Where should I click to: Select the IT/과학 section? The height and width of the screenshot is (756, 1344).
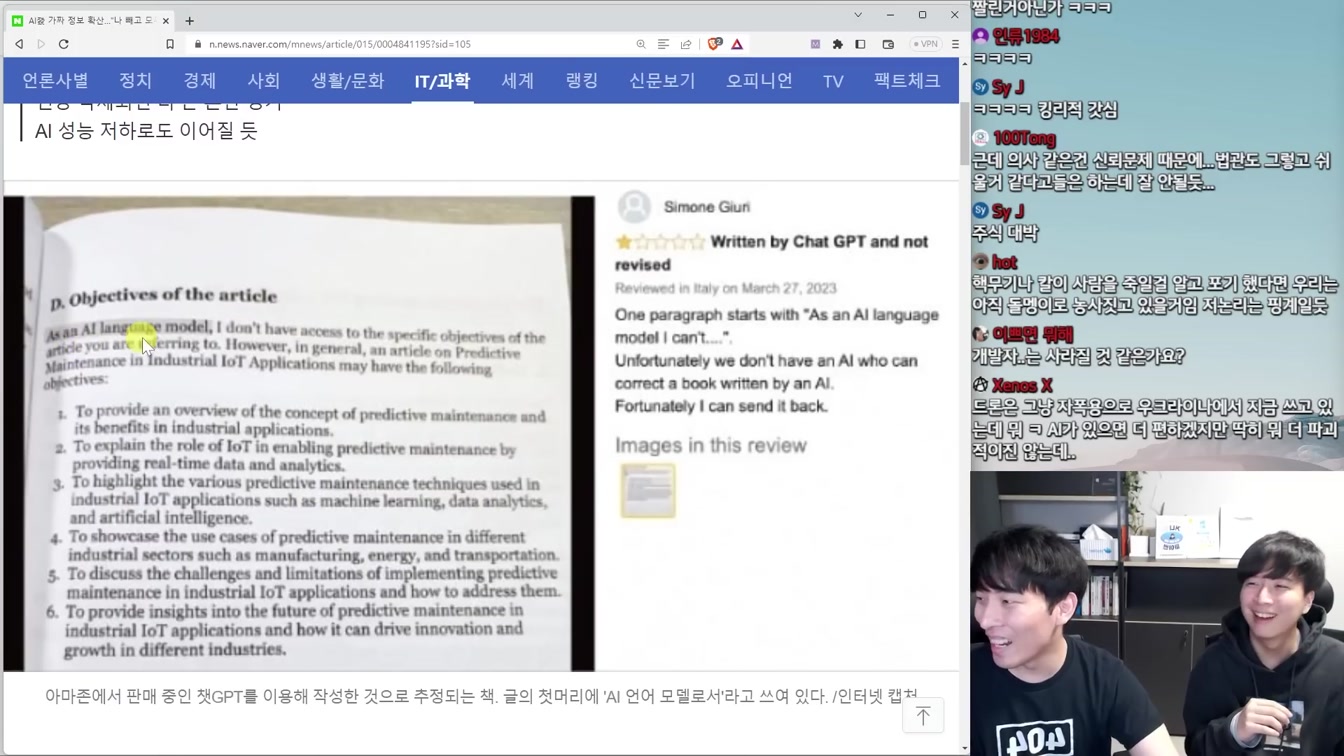(x=442, y=81)
